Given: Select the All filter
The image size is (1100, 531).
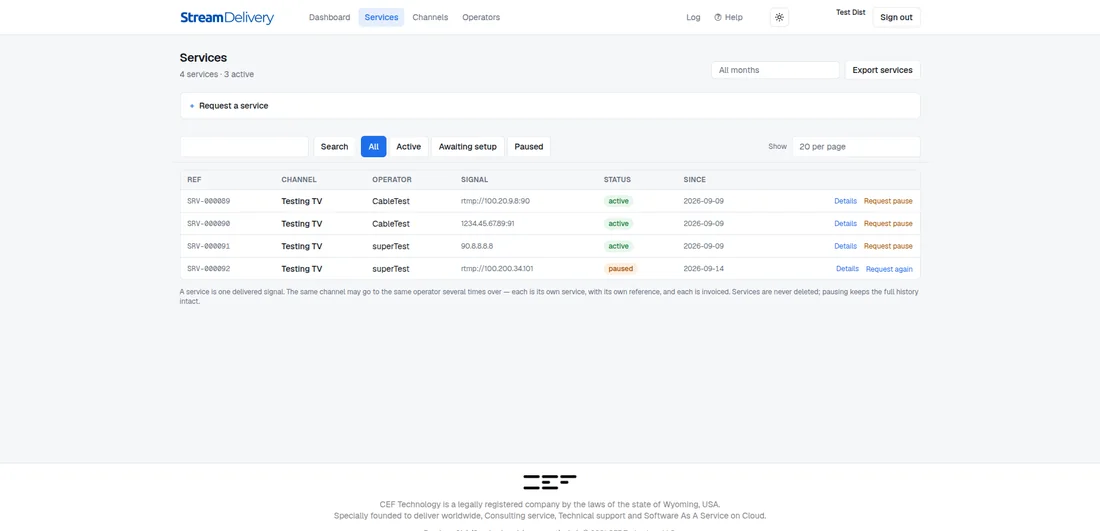Looking at the screenshot, I should tap(373, 147).
